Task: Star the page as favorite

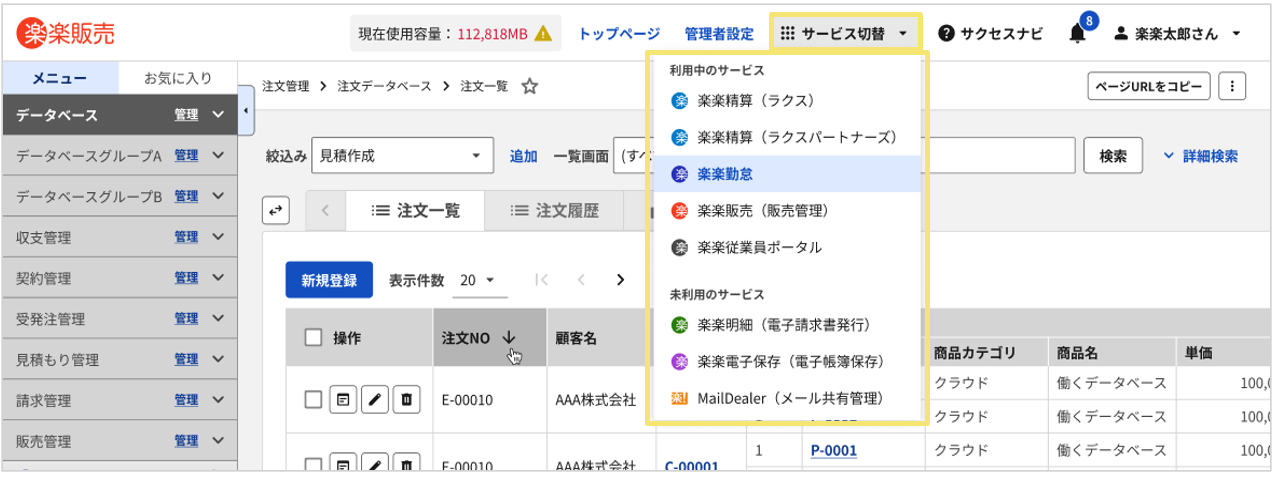Action: point(530,87)
